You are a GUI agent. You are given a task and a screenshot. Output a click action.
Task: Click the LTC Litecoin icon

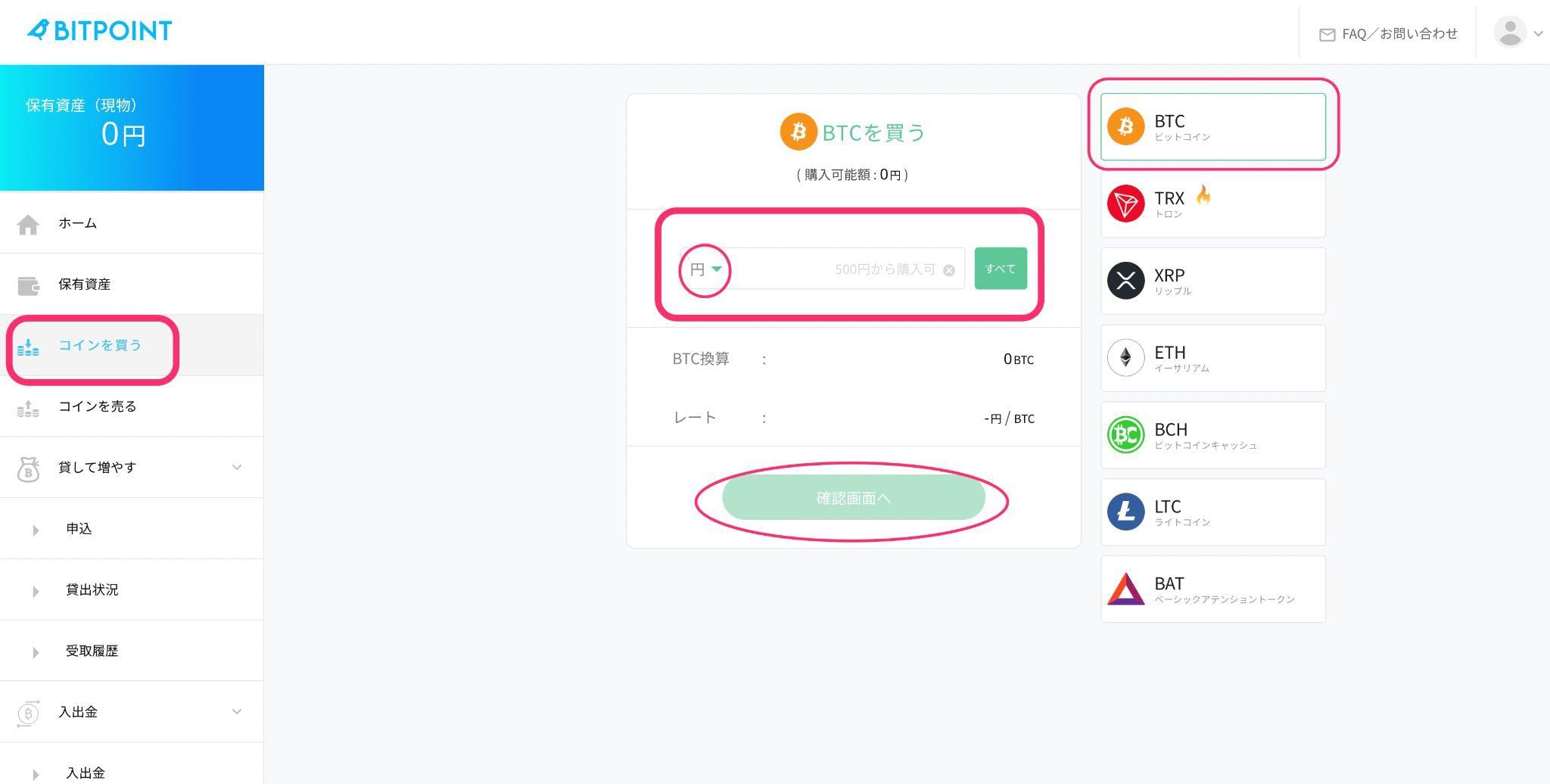tap(1125, 512)
